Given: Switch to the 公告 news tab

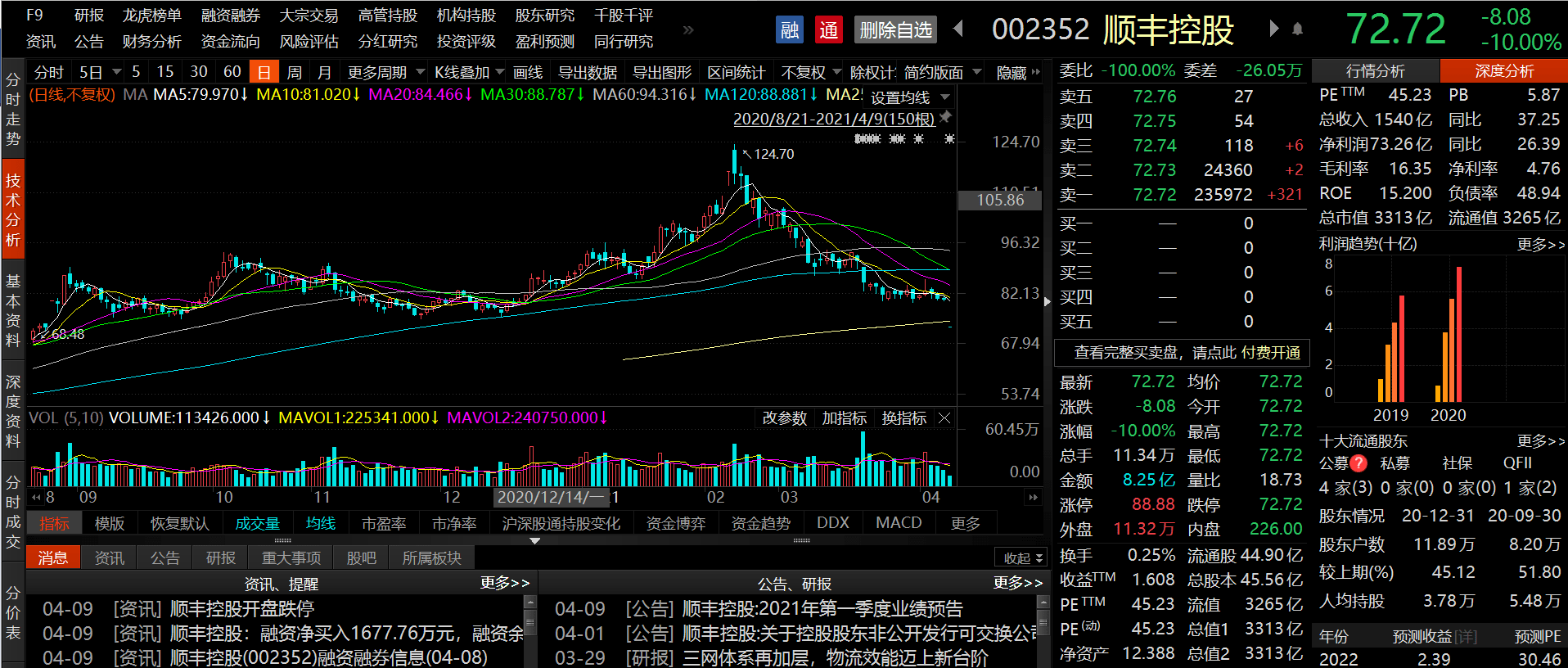Looking at the screenshot, I should coord(164,557).
